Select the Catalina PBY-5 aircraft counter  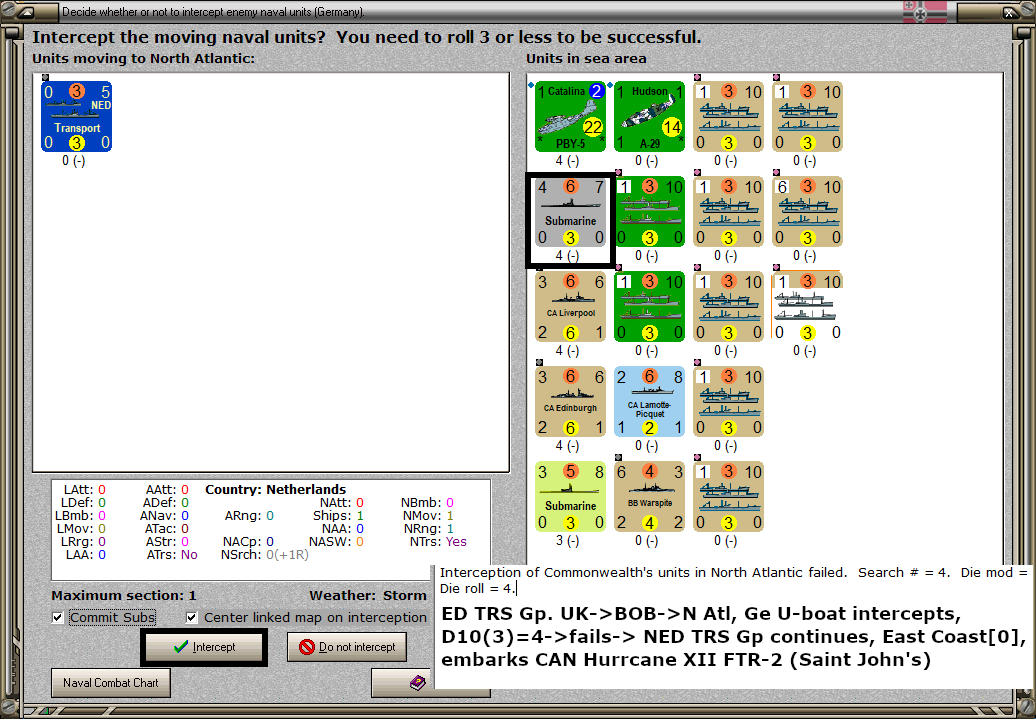[570, 117]
